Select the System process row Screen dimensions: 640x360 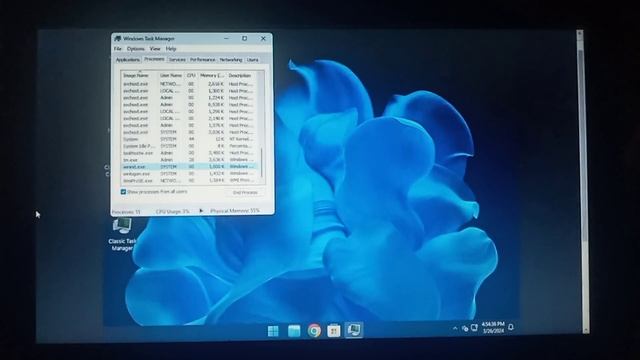point(190,139)
